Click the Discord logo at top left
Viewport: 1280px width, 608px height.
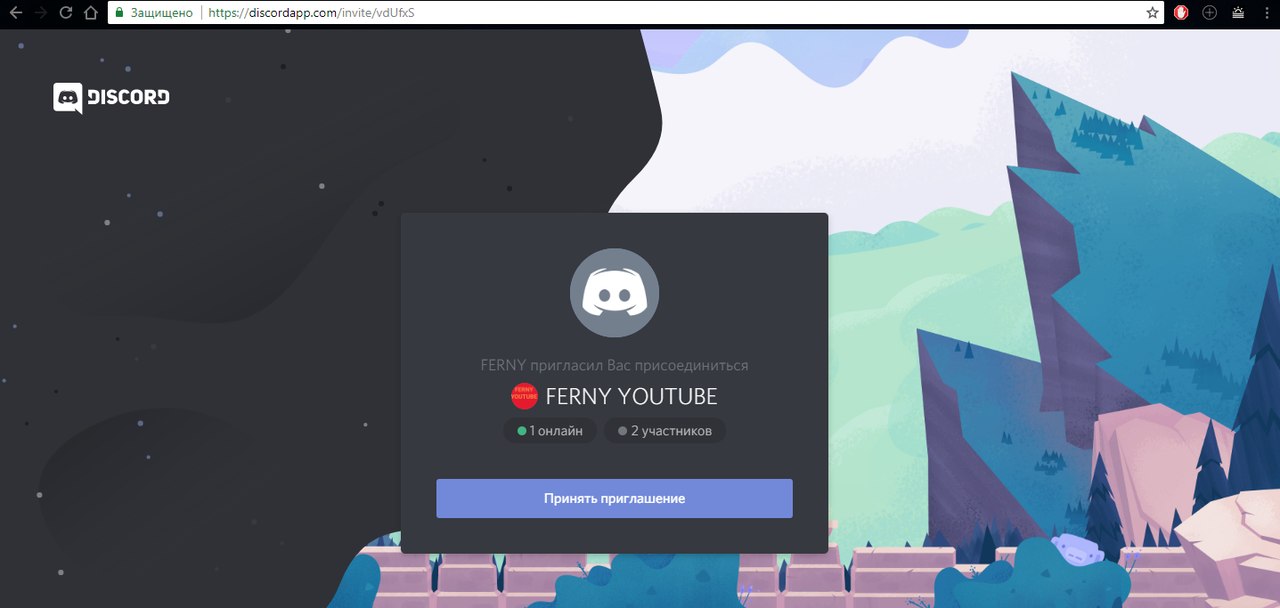(111, 98)
